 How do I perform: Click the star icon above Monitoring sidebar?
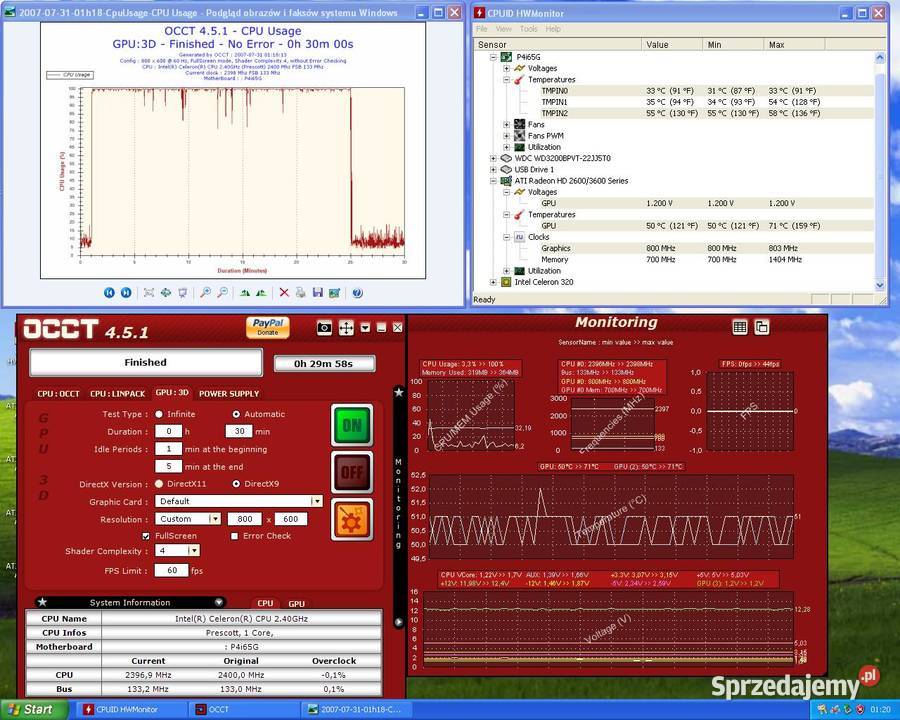point(399,393)
